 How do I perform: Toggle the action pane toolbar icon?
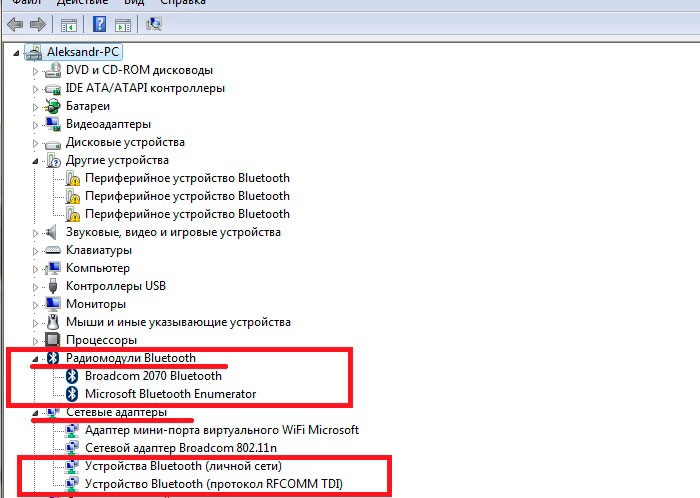point(123,24)
